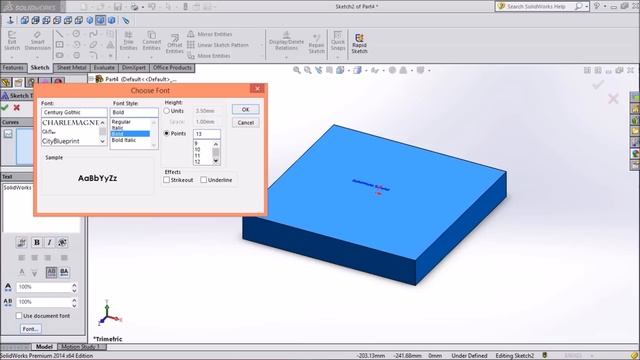Viewport: 640px width, 360px height.
Task: Open the Evaluate tab
Action: pos(104,68)
